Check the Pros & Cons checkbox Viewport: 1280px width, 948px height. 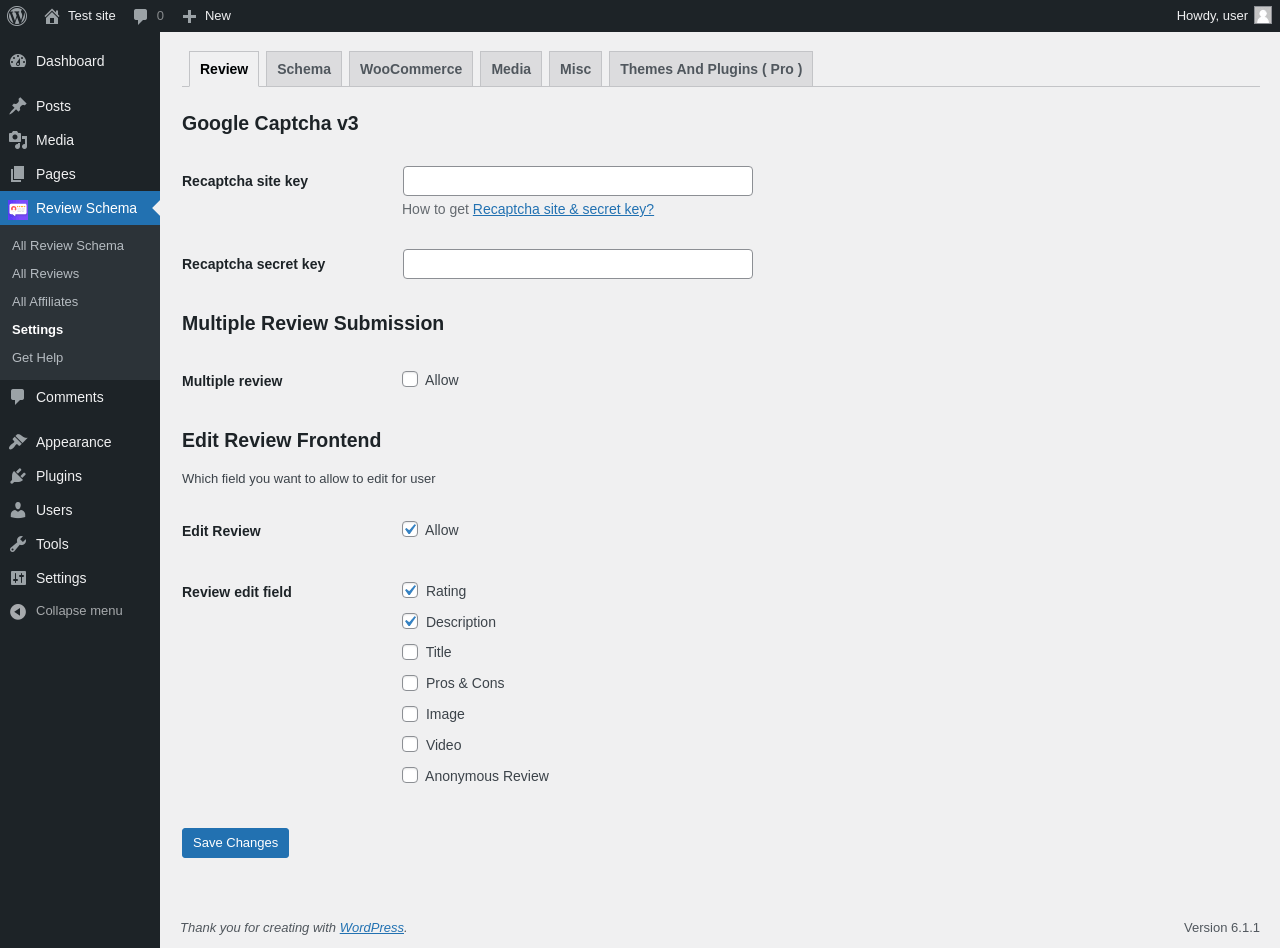[410, 683]
